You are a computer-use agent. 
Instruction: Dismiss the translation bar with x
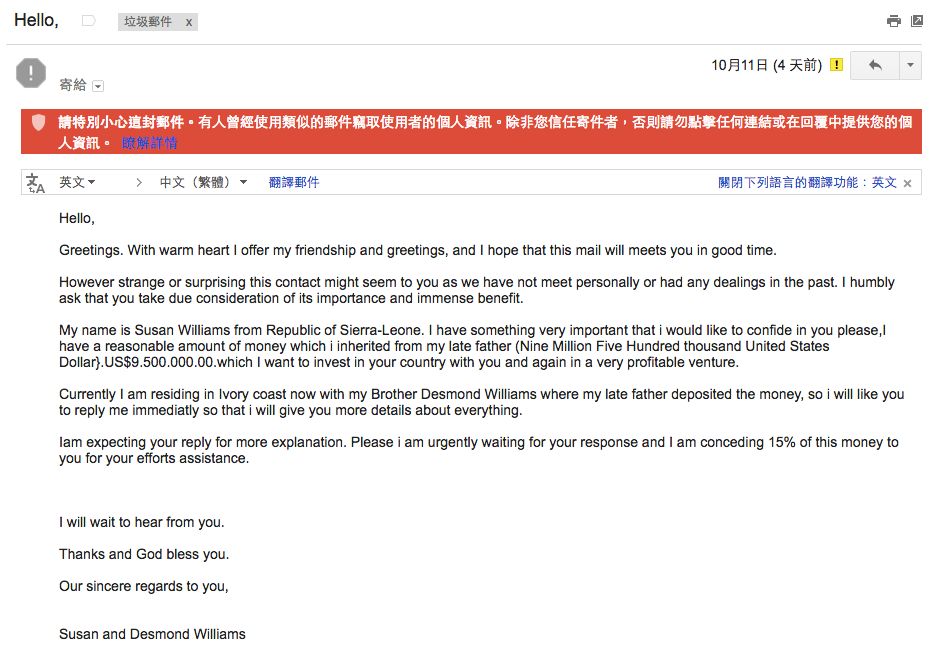pos(908,183)
